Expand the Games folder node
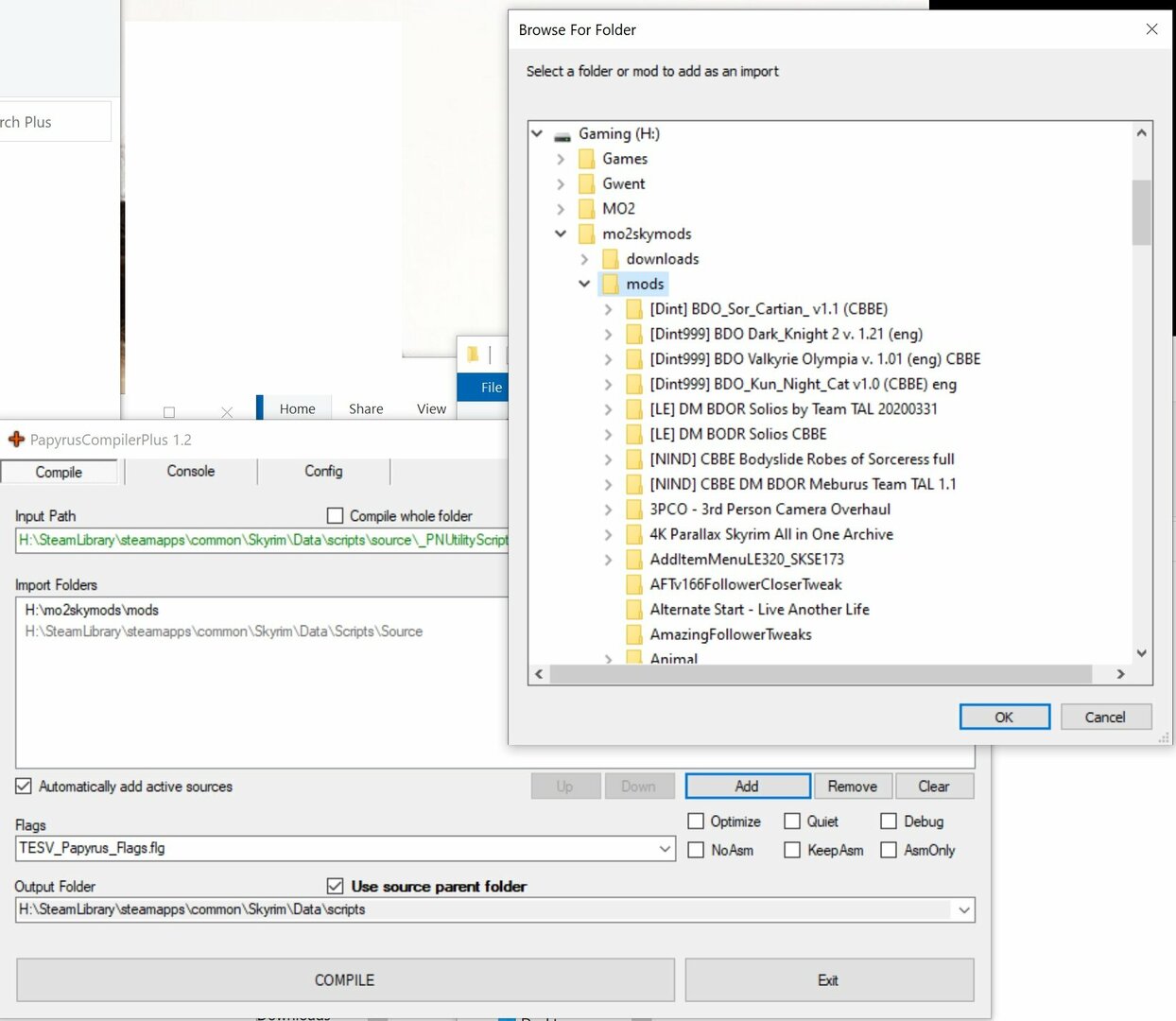The image size is (1176, 1021). (561, 159)
